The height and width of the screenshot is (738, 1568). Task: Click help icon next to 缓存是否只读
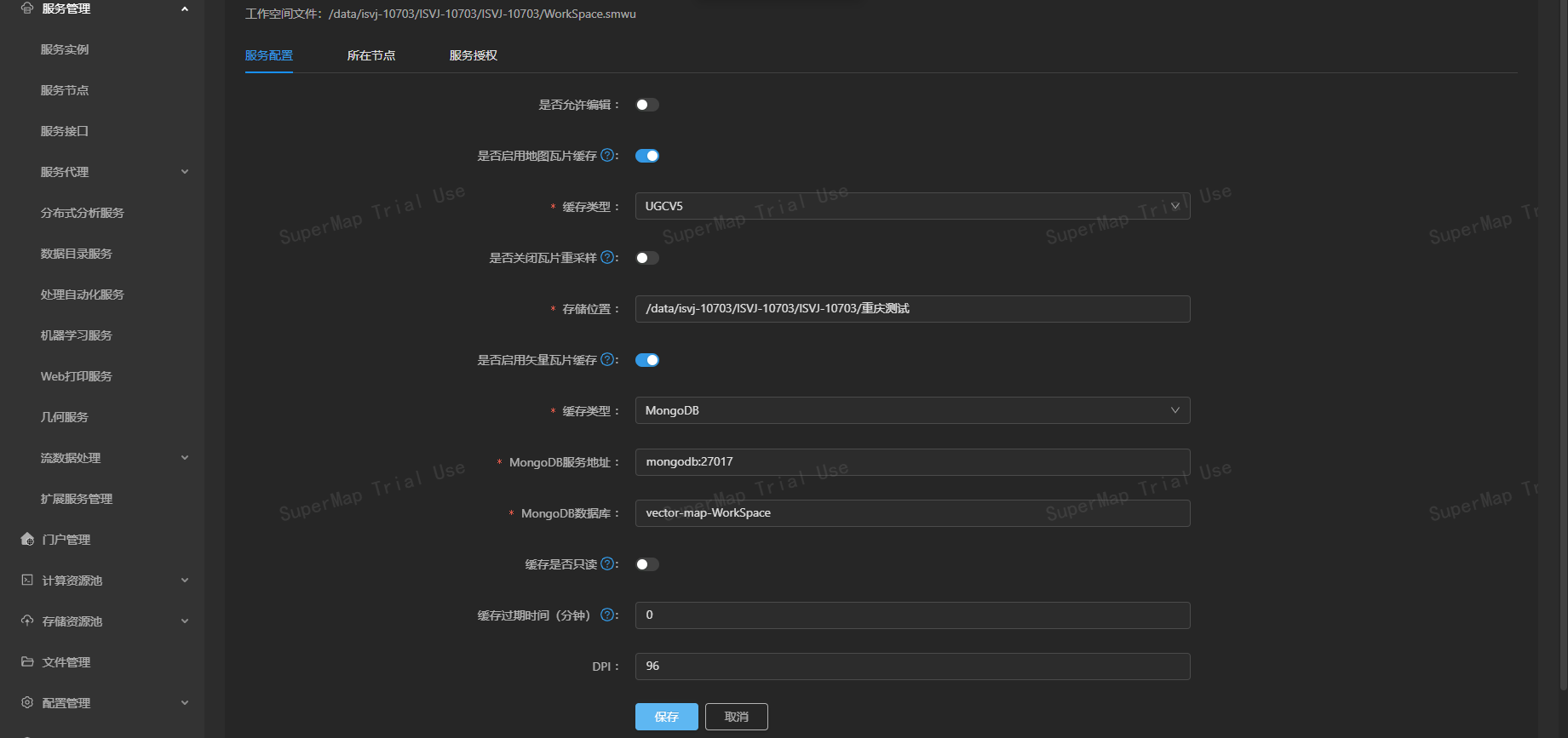(x=607, y=564)
